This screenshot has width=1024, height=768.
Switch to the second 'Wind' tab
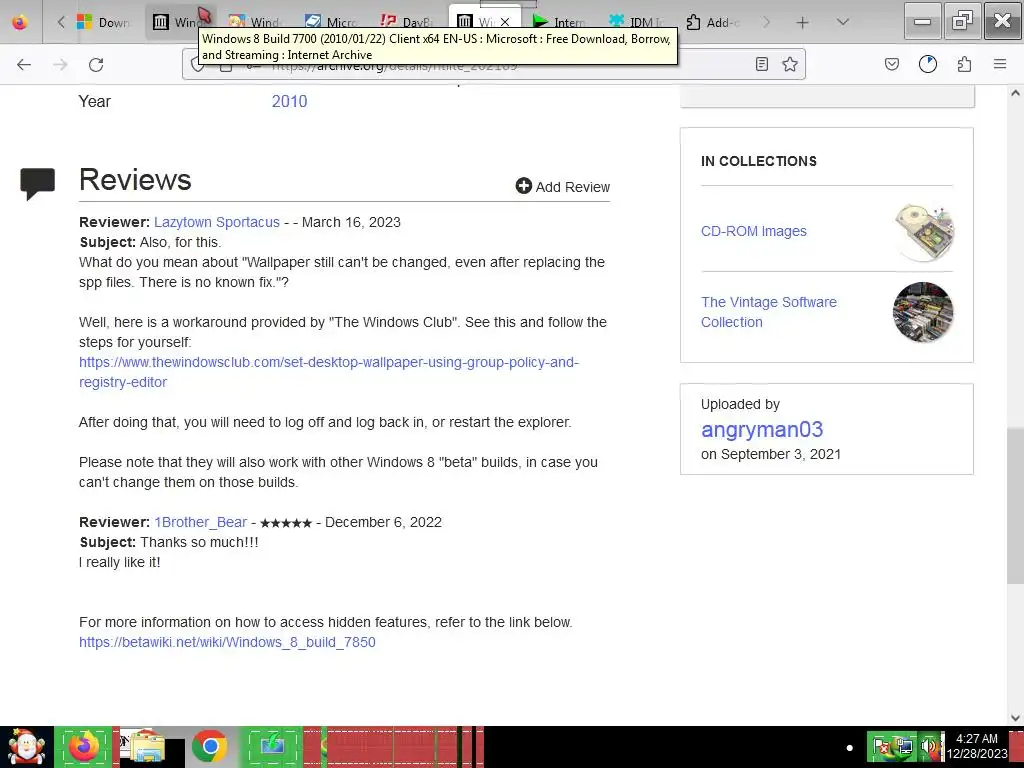point(255,22)
